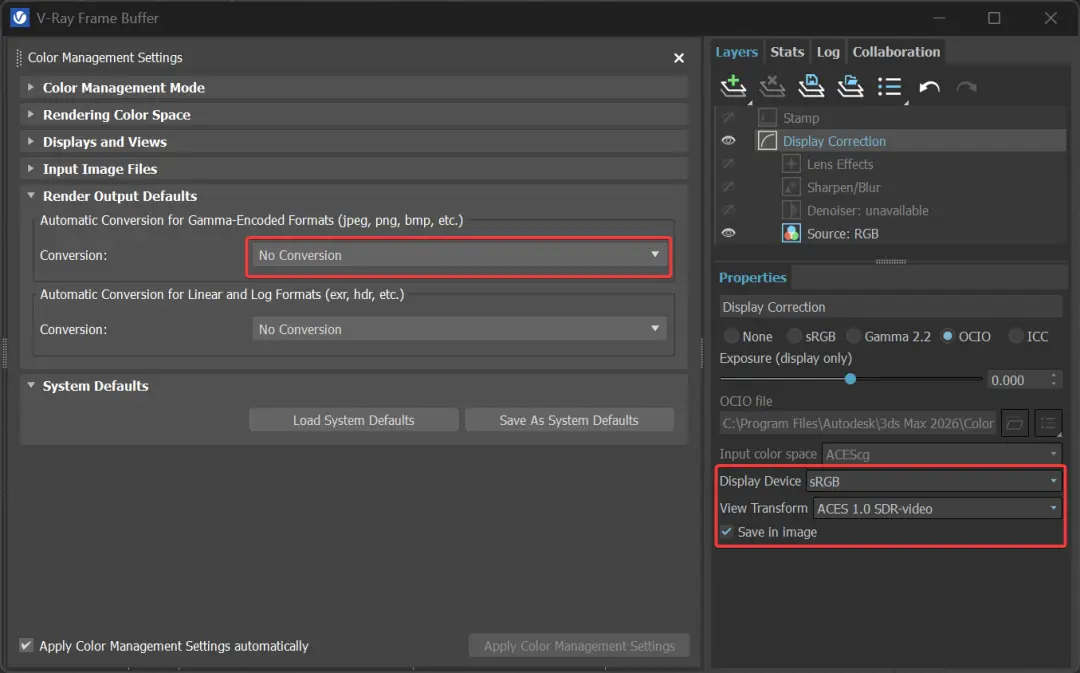
Task: Enable the Stamp layer visibility
Action: [x=728, y=118]
